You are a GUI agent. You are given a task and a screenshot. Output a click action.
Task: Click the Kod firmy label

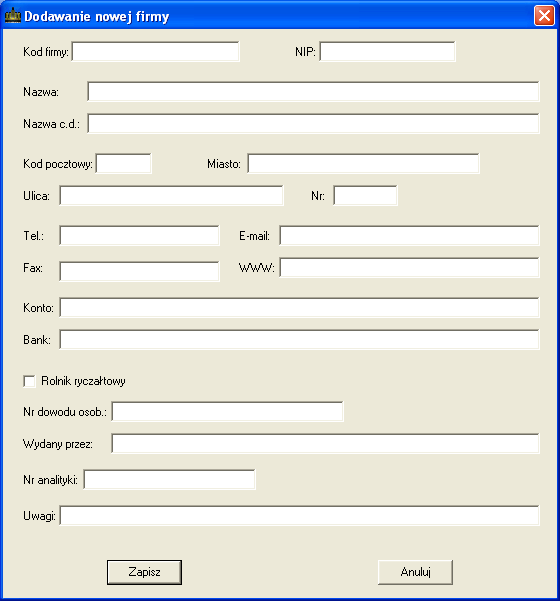coord(46,52)
